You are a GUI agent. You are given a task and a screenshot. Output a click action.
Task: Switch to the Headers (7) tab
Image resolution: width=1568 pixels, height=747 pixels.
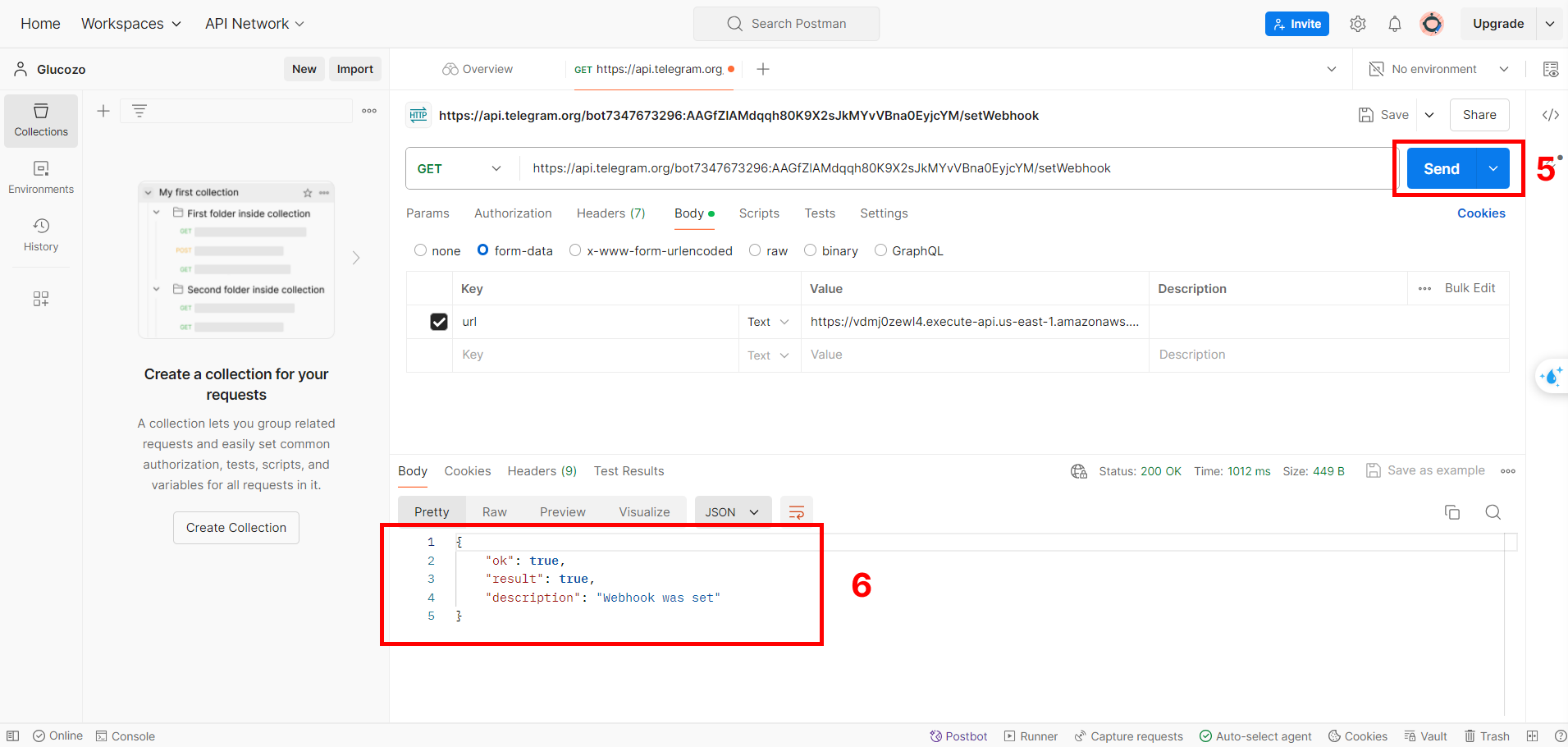click(611, 213)
